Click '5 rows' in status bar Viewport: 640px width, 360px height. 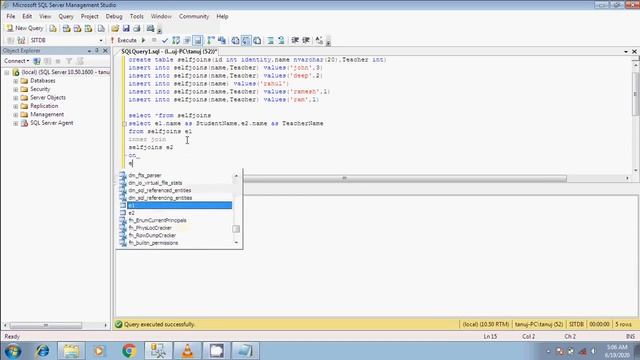click(623, 324)
